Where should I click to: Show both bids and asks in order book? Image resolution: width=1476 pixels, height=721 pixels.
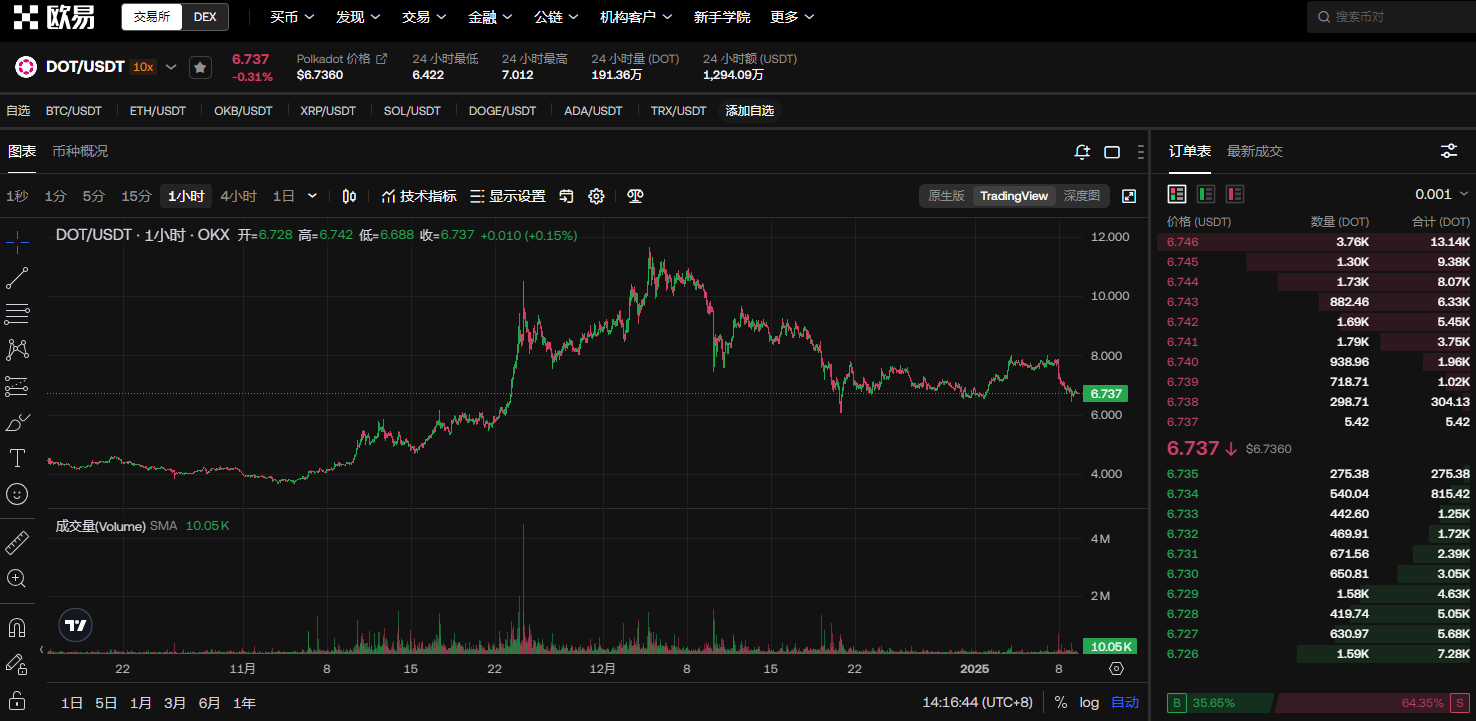coord(1177,194)
